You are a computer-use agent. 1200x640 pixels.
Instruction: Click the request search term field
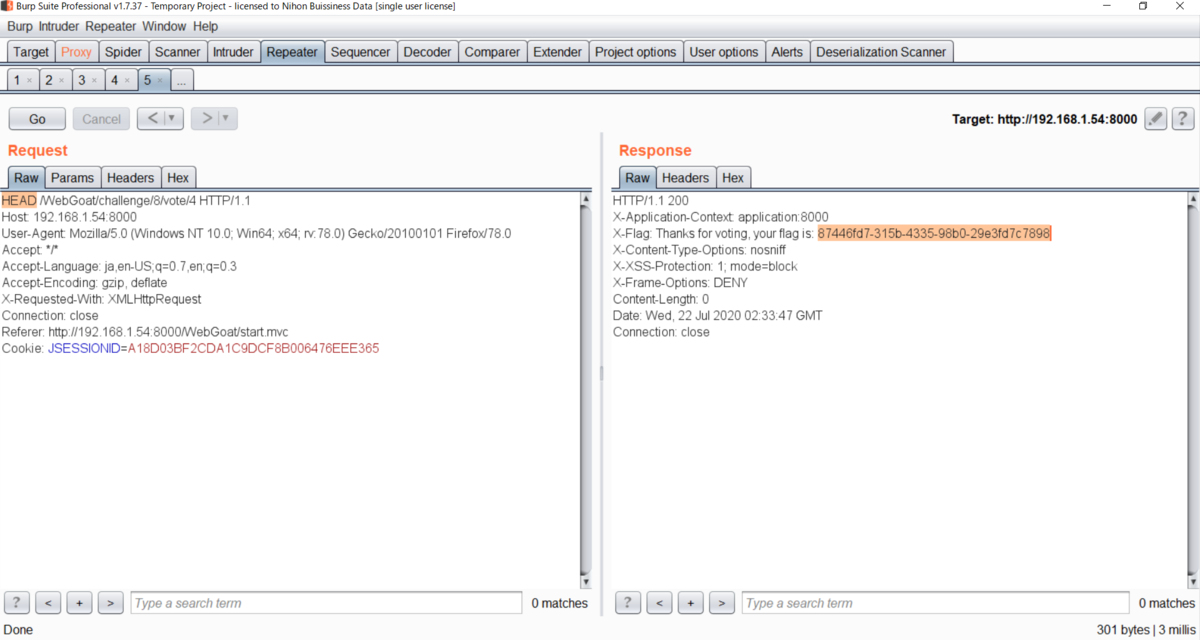tap(326, 603)
